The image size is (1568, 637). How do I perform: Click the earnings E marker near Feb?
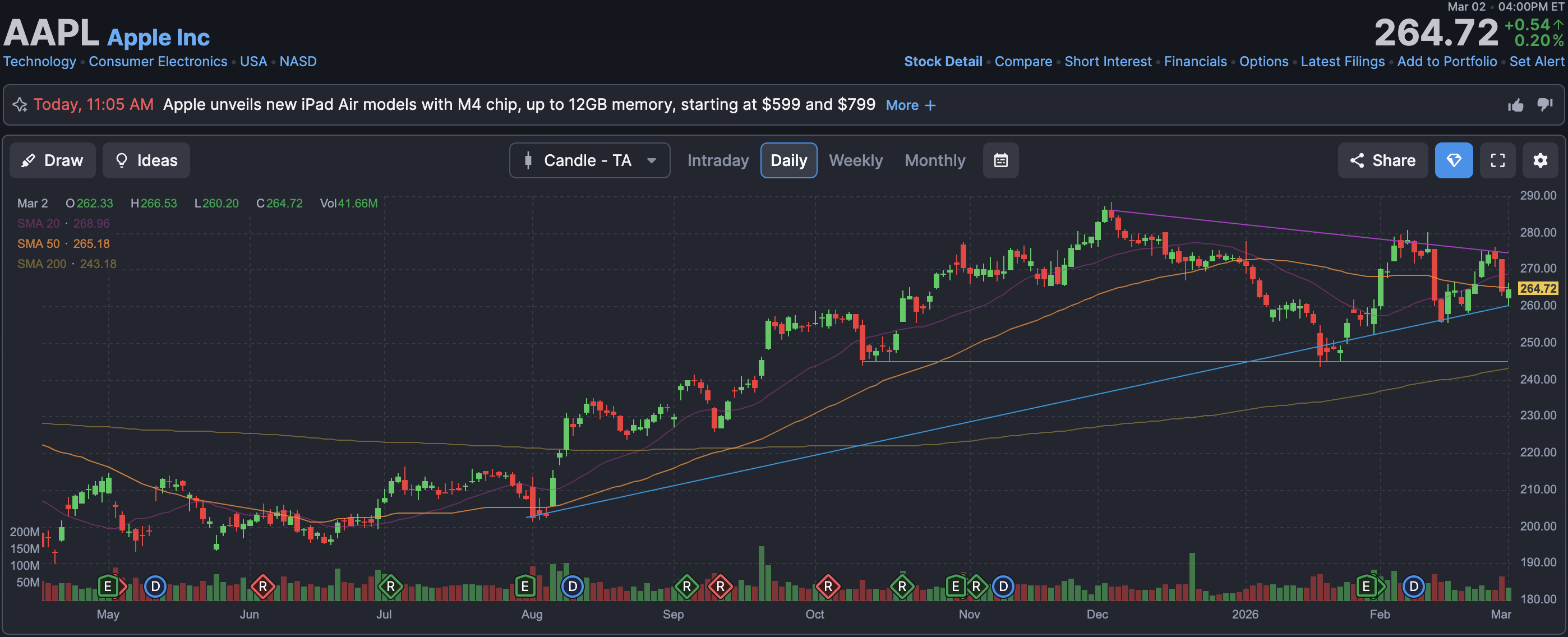1366,587
